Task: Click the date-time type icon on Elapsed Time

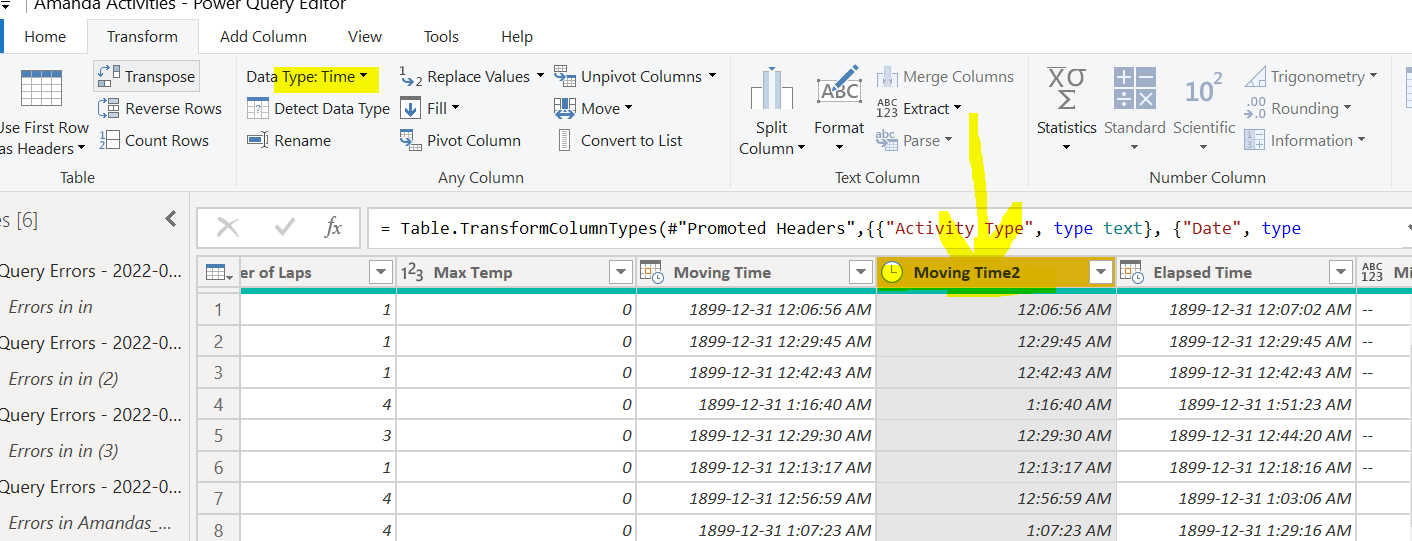Action: tap(1132, 272)
